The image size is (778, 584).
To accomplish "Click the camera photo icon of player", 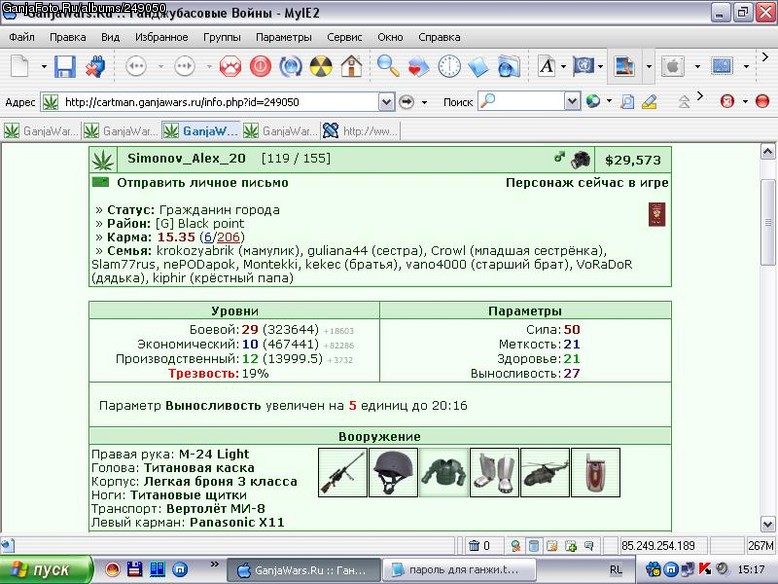I will coord(581,160).
